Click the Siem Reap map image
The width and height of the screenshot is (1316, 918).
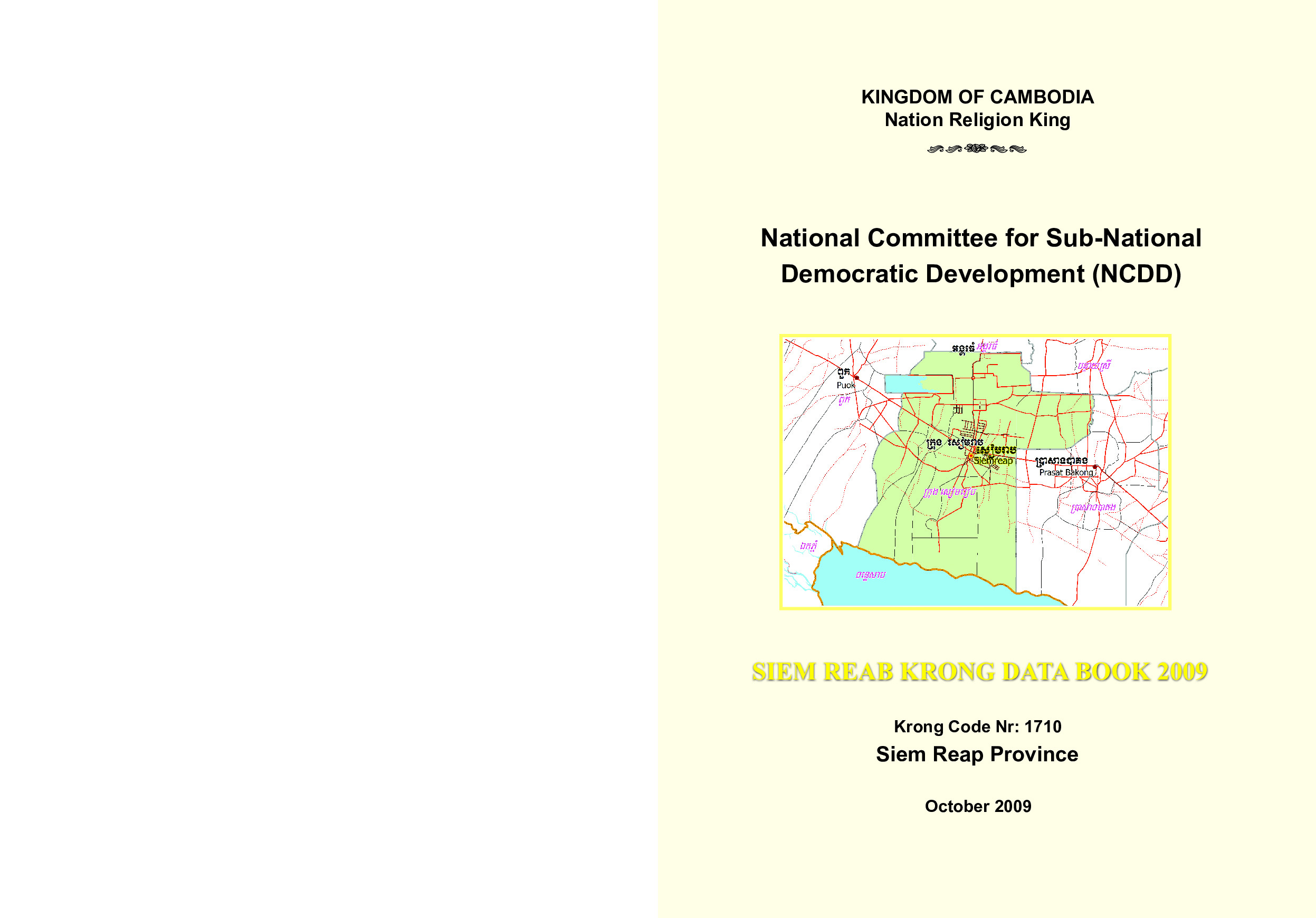tap(975, 472)
